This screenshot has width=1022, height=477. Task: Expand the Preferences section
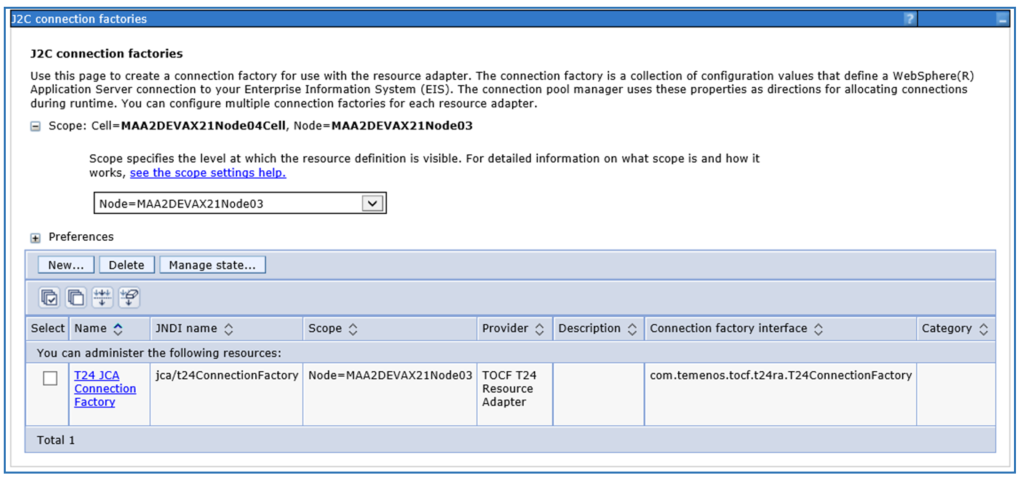[x=36, y=238]
